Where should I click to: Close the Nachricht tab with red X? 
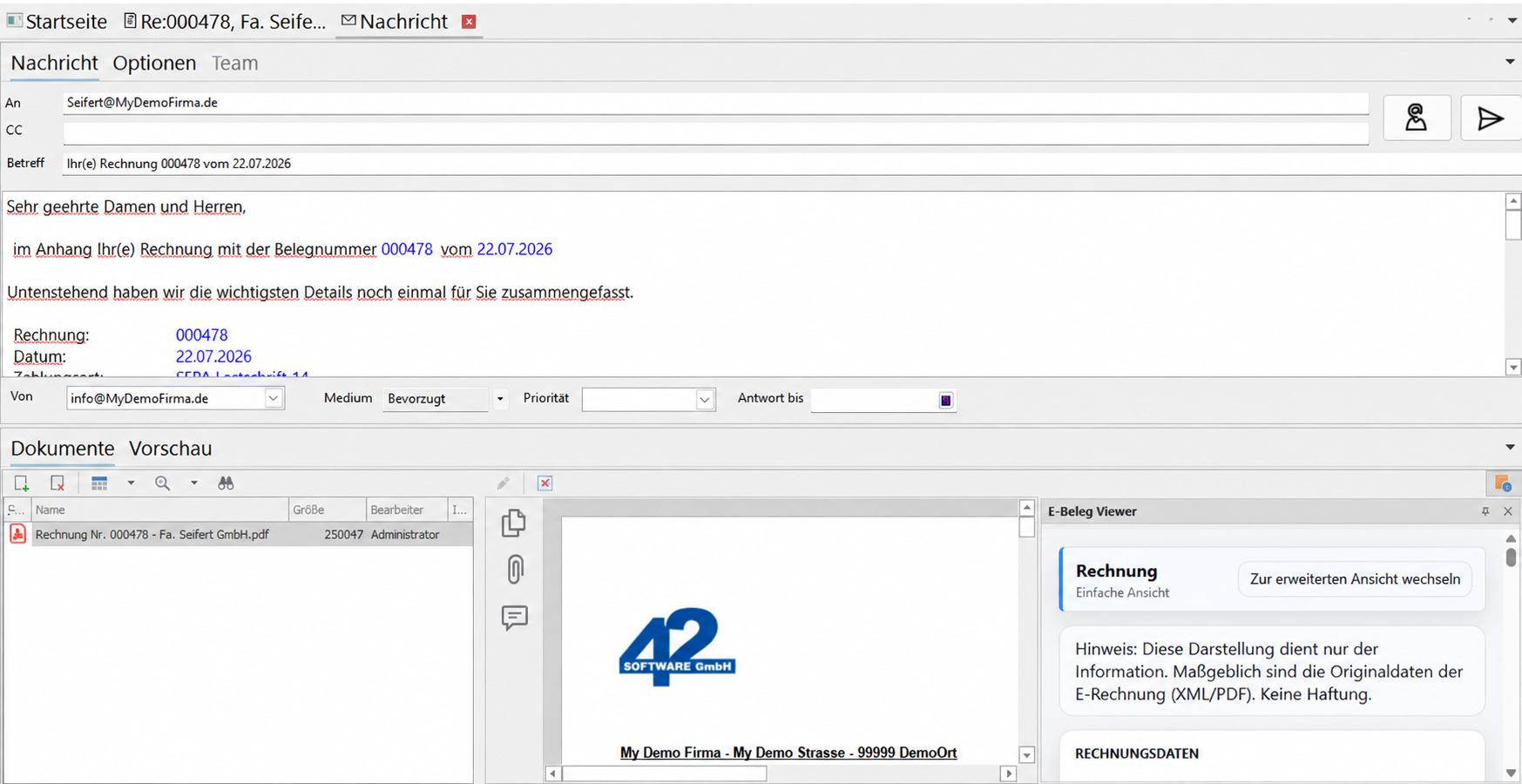(469, 22)
